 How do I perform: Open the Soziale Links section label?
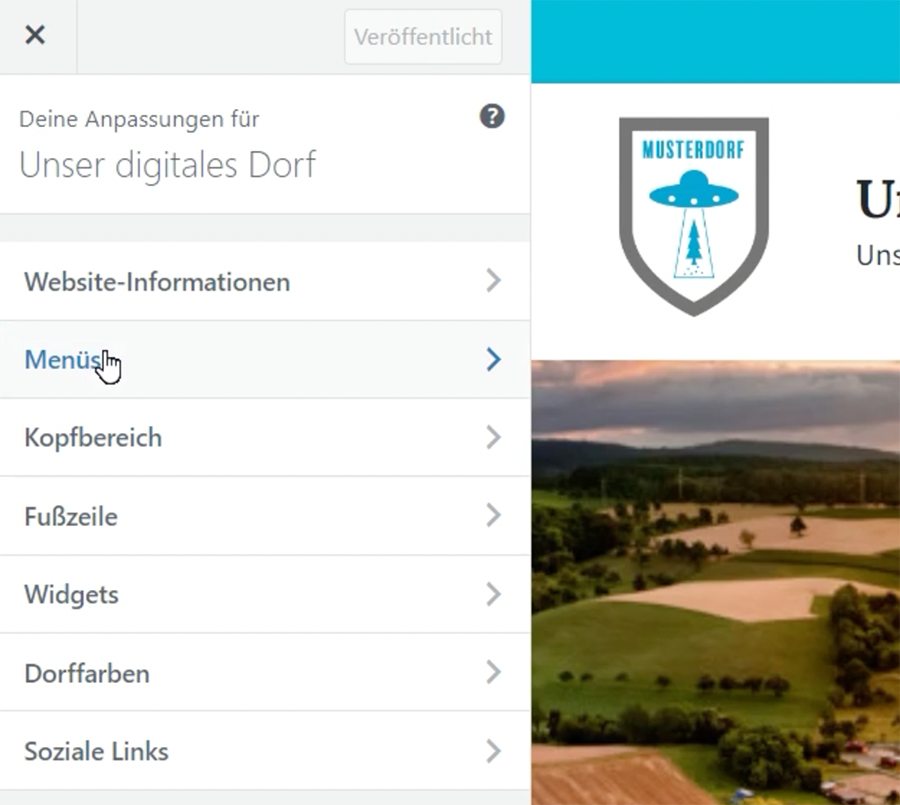[97, 751]
